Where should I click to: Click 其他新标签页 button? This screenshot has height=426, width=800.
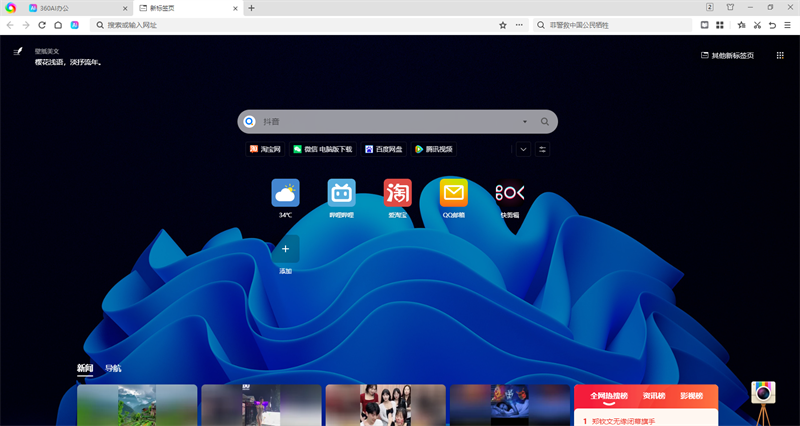pyautogui.click(x=727, y=56)
